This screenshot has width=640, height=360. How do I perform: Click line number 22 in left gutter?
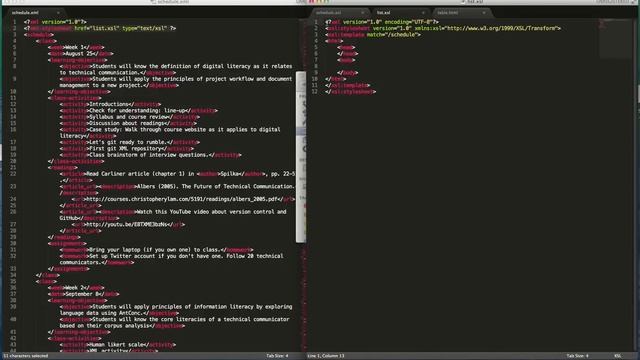pyautogui.click(x=13, y=174)
